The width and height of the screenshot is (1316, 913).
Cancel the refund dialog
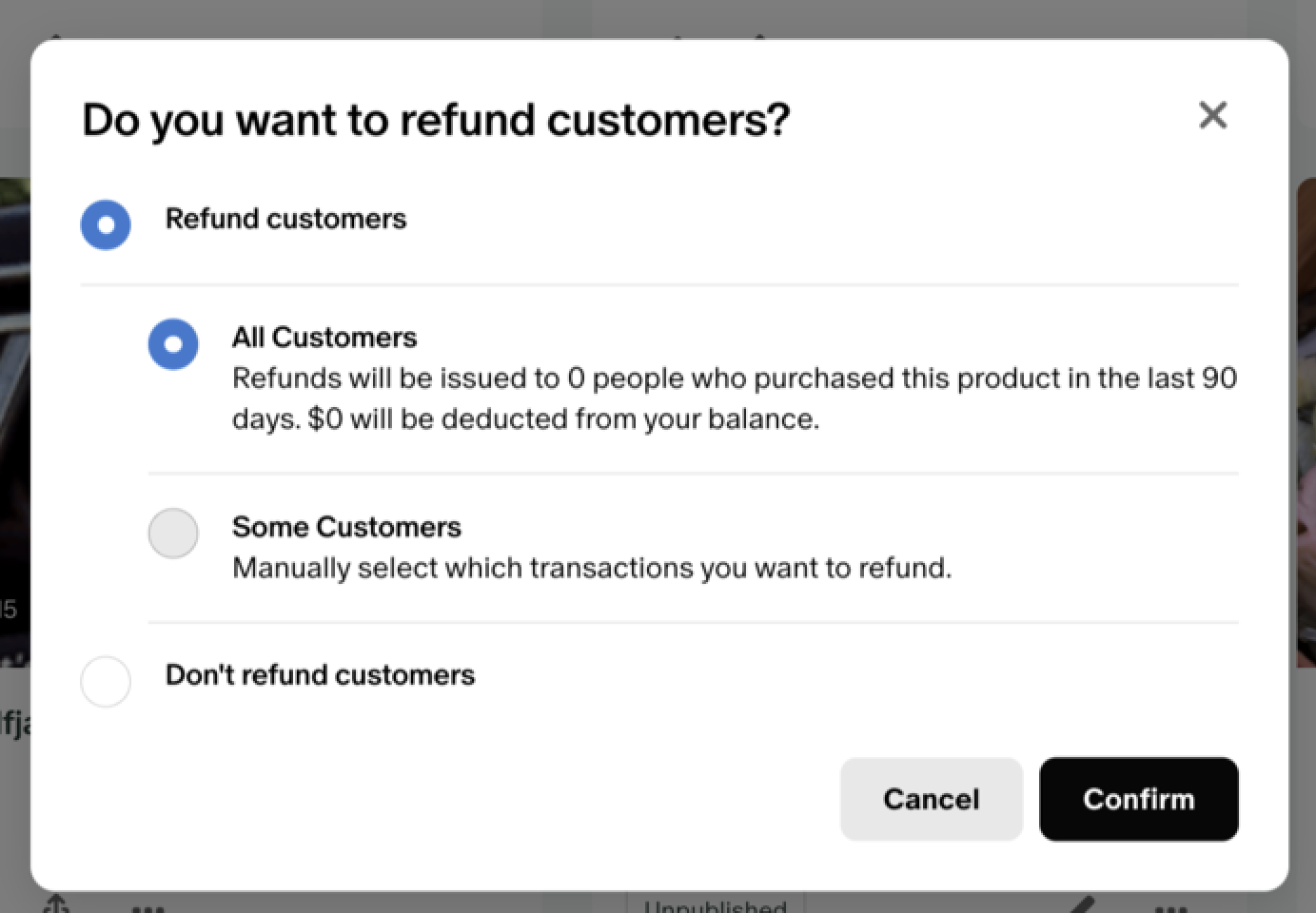(x=931, y=799)
